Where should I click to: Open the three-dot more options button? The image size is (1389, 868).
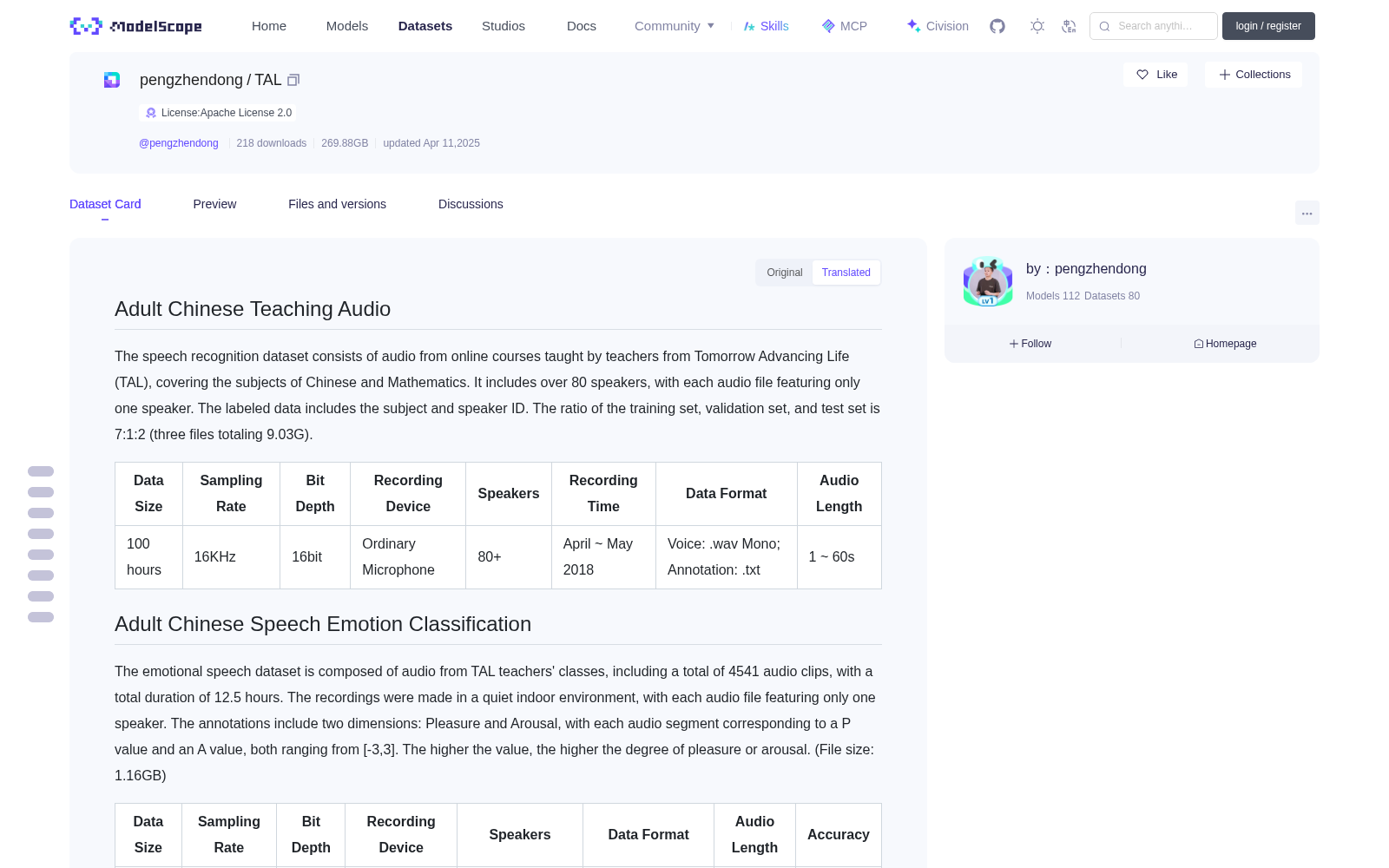click(1307, 213)
